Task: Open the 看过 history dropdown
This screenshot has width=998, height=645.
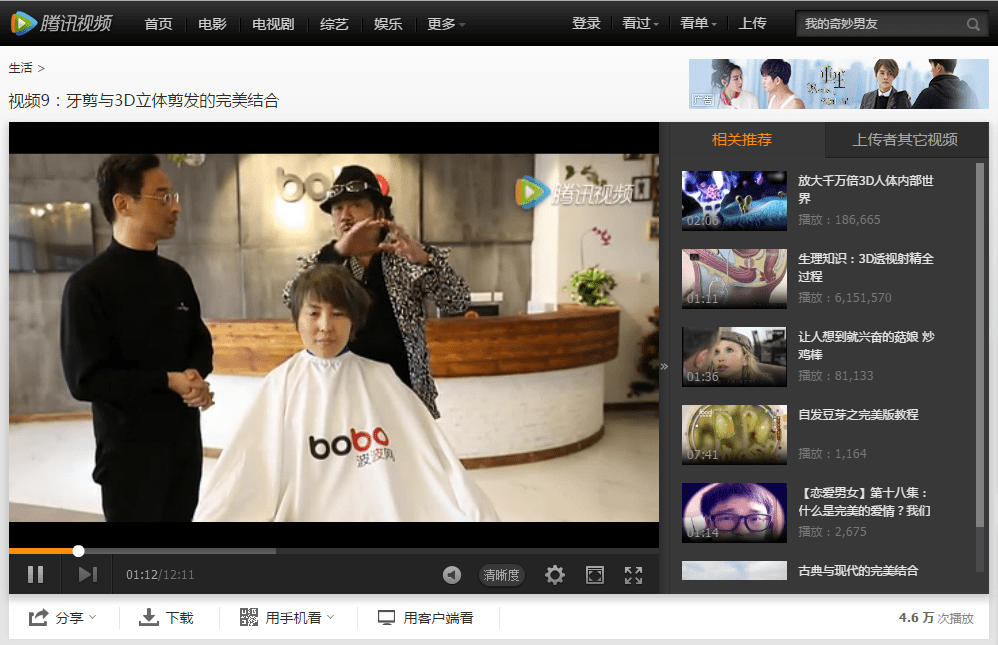Action: (640, 24)
